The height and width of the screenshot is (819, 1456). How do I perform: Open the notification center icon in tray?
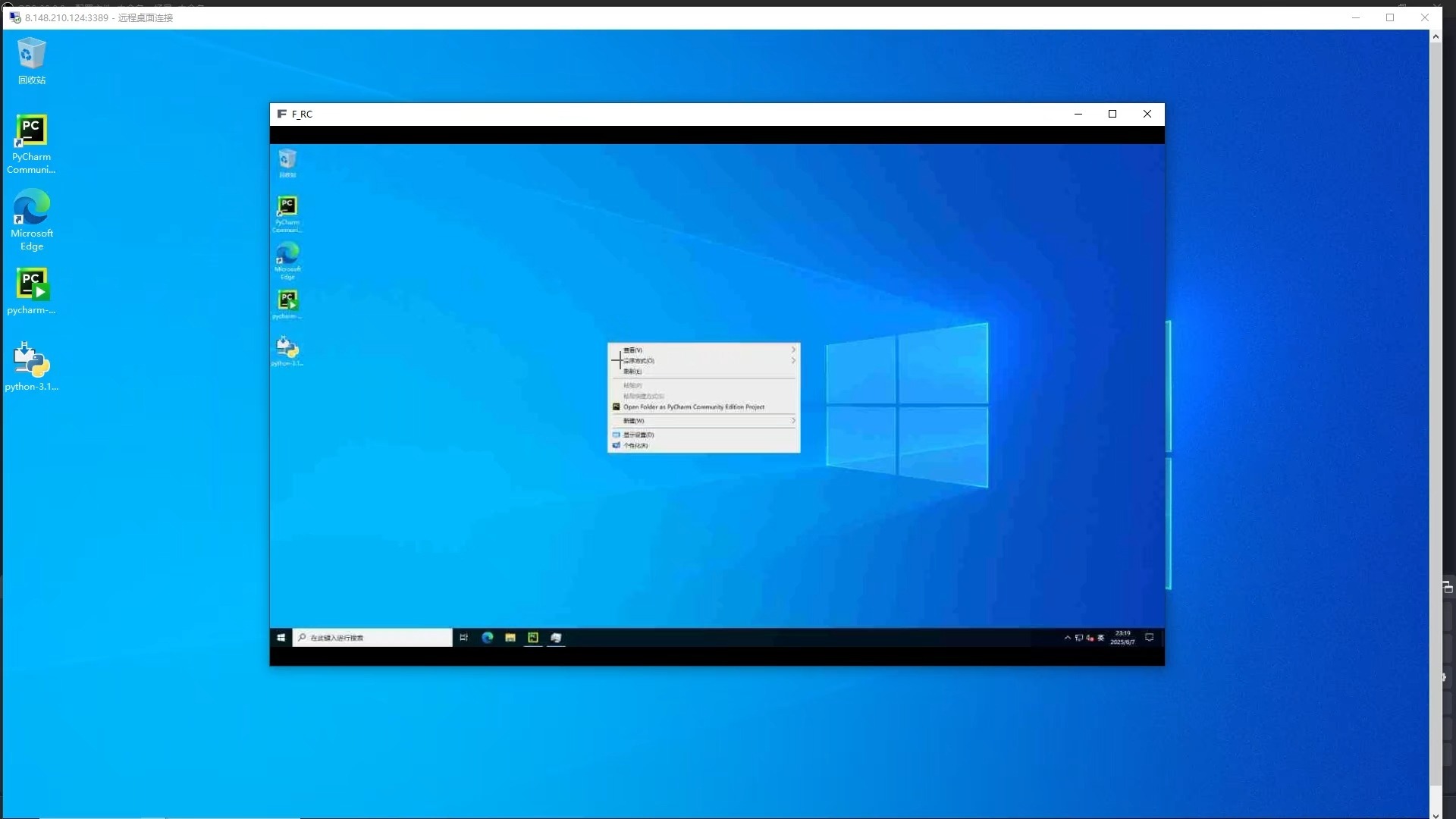coord(1149,638)
